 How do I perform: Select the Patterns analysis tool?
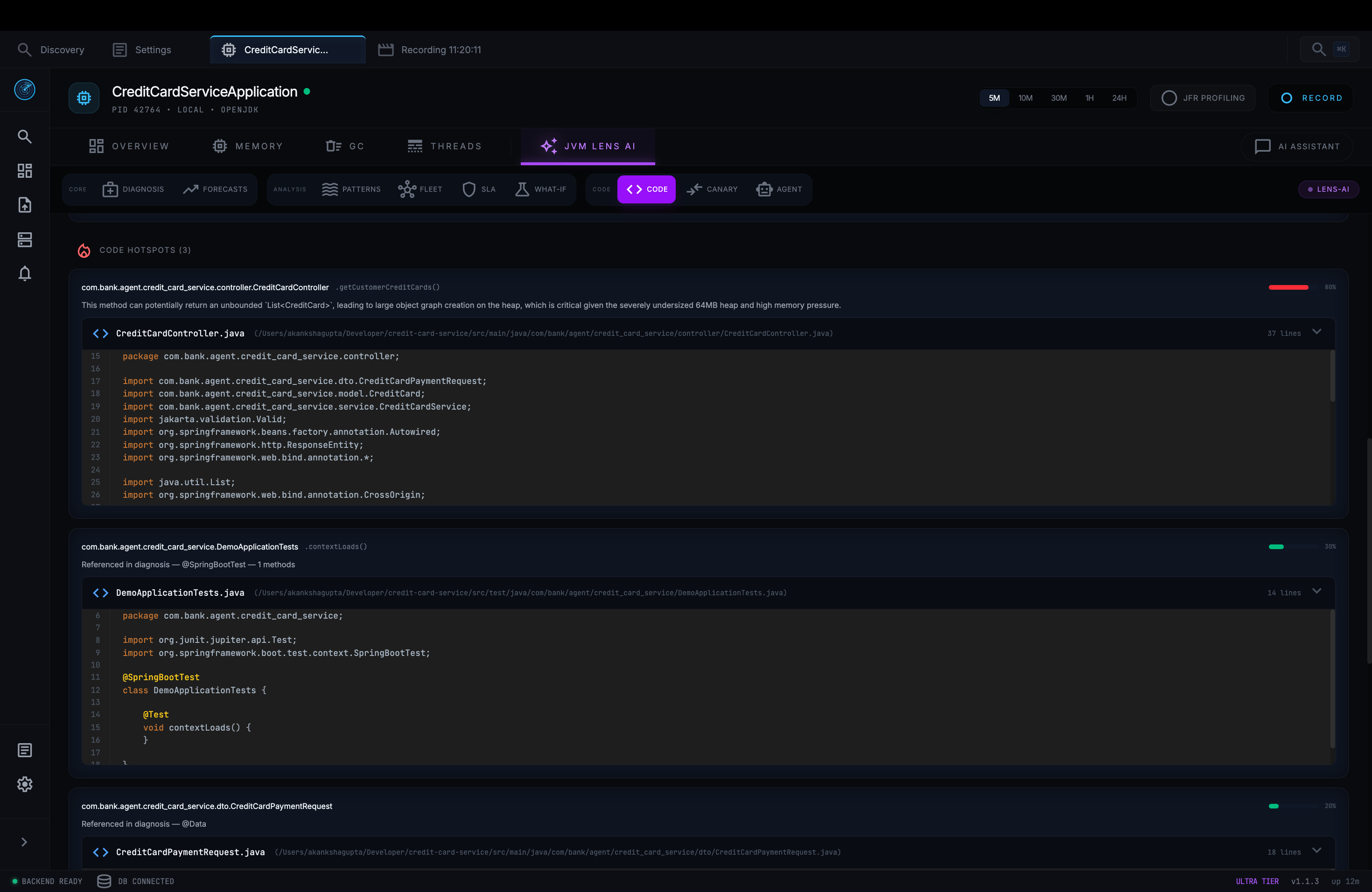[x=352, y=189]
